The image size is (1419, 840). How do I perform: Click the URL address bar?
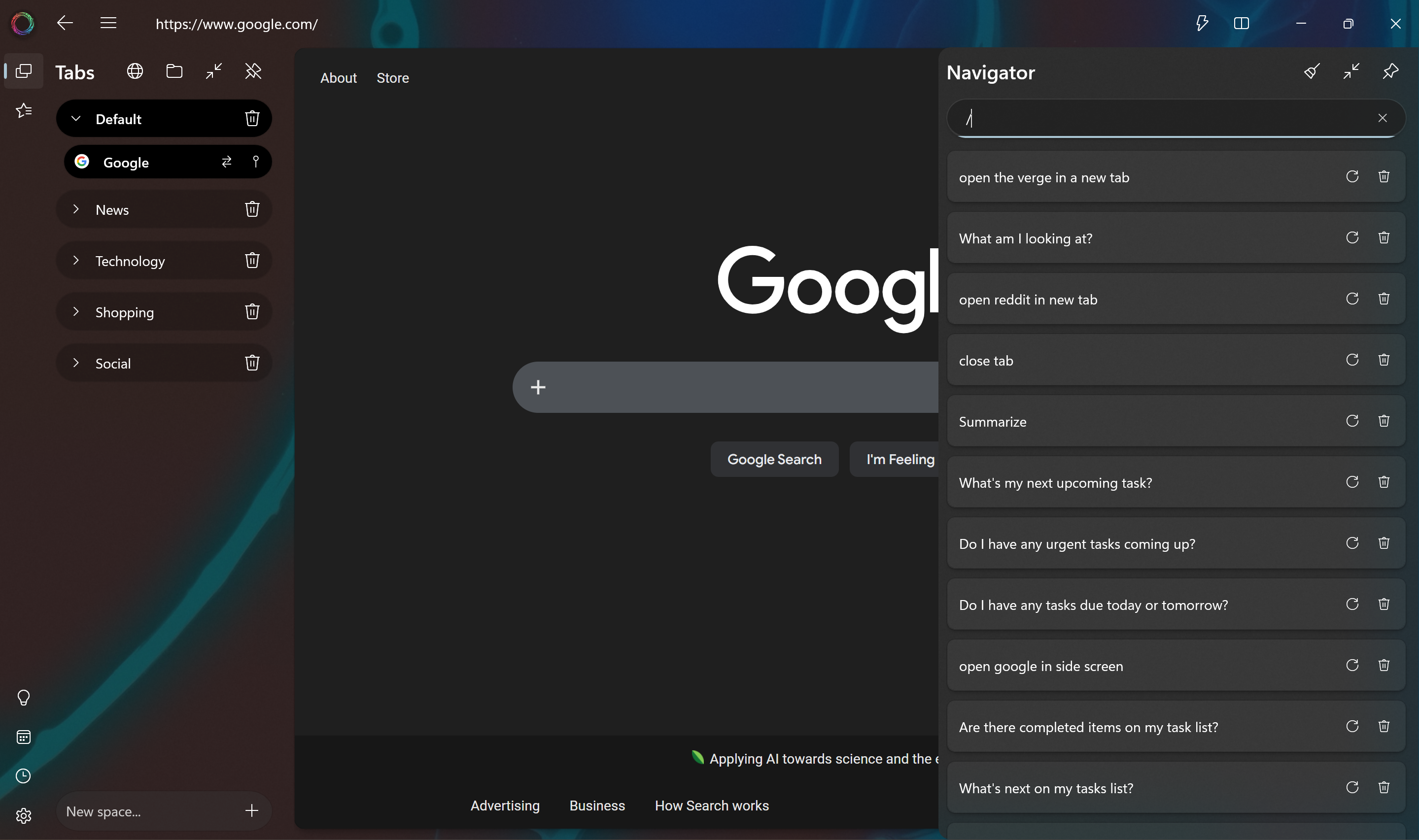[x=237, y=24]
